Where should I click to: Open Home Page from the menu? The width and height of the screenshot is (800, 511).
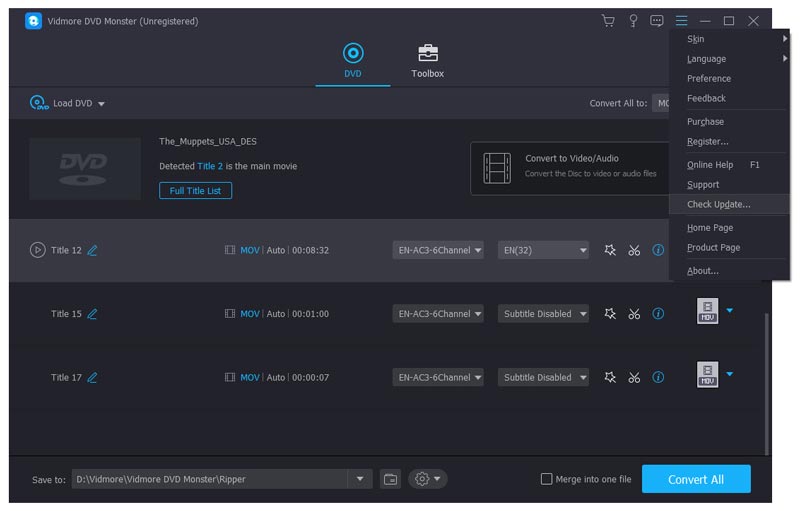click(x=730, y=227)
